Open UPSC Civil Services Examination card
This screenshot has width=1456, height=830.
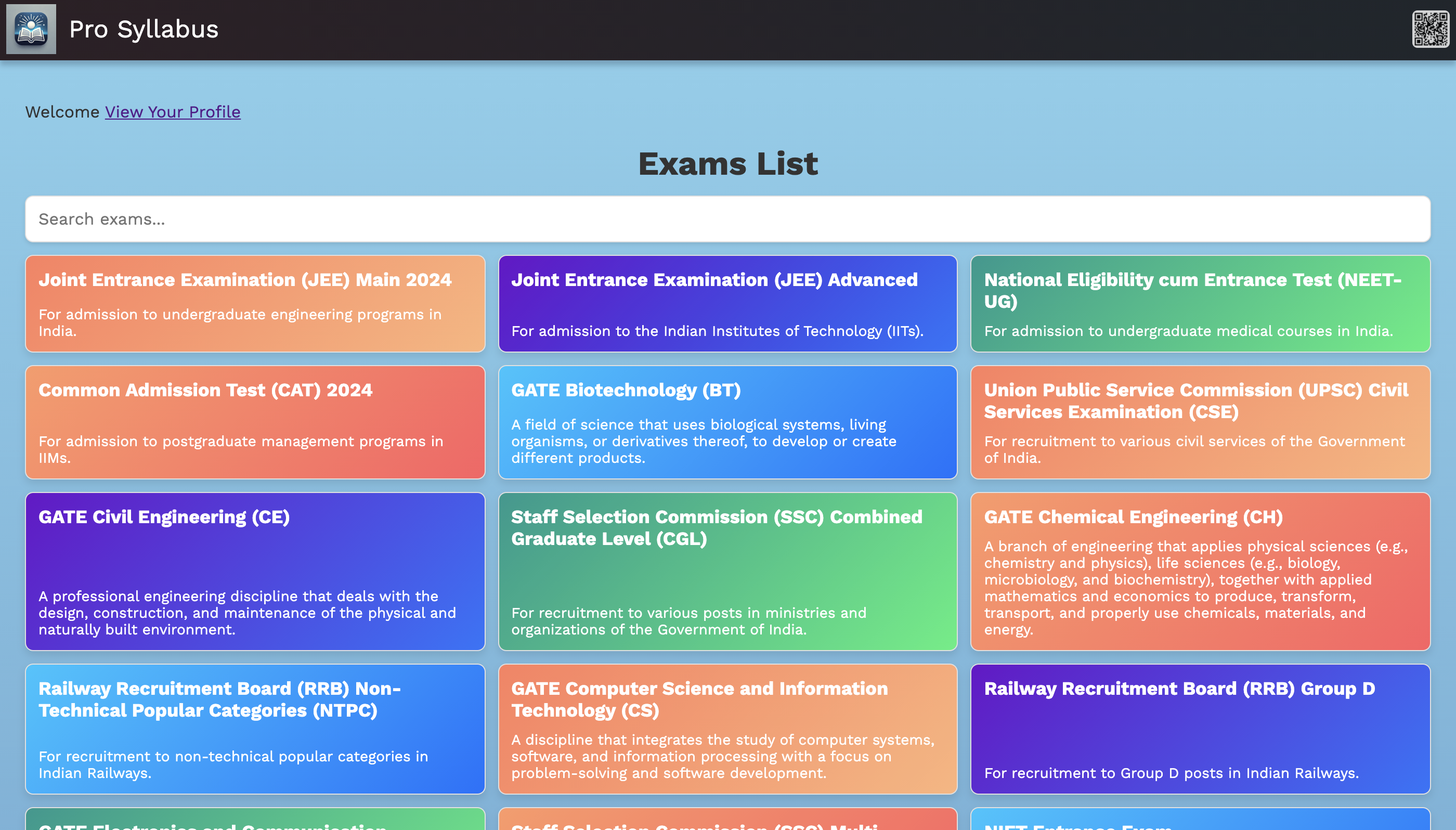[x=1200, y=422]
